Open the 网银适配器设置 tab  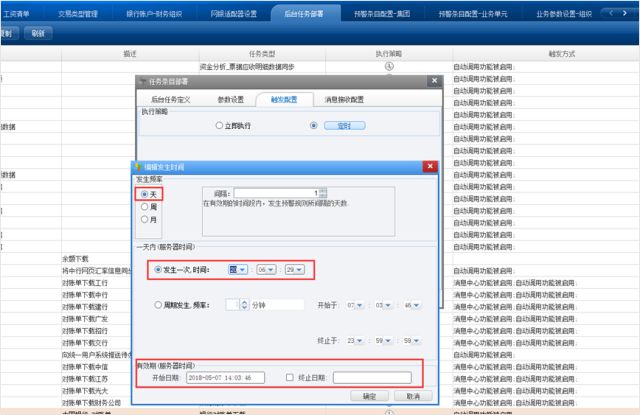234,14
